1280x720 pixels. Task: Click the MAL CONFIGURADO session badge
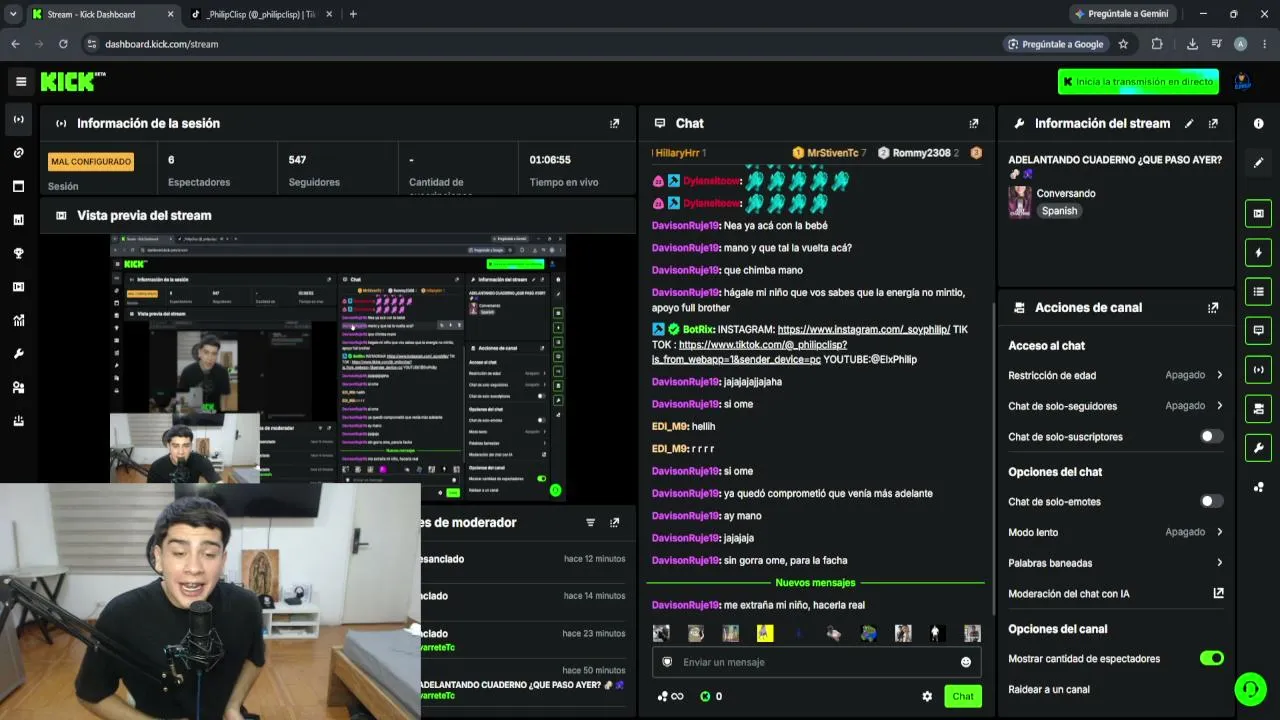(91, 161)
